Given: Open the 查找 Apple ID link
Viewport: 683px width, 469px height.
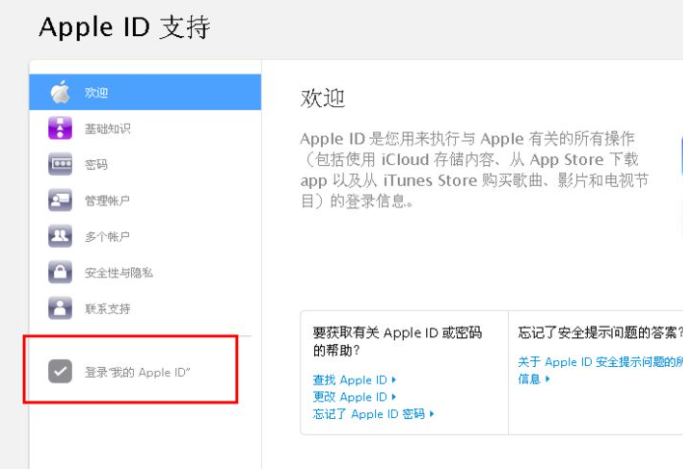Looking at the screenshot, I should point(350,380).
